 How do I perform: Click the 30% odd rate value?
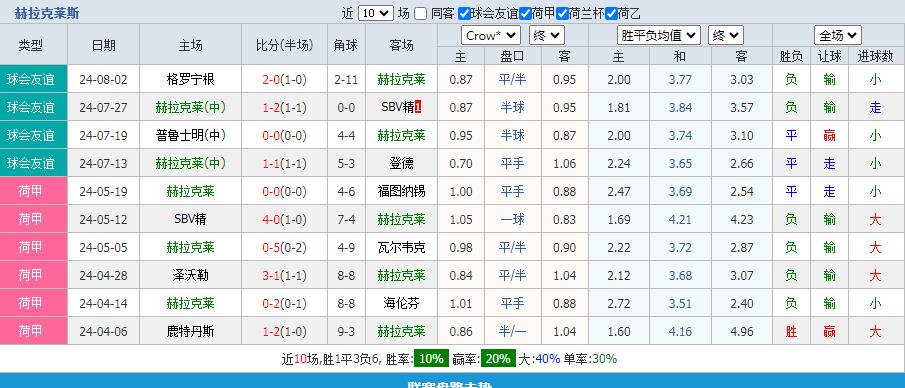tap(604, 359)
